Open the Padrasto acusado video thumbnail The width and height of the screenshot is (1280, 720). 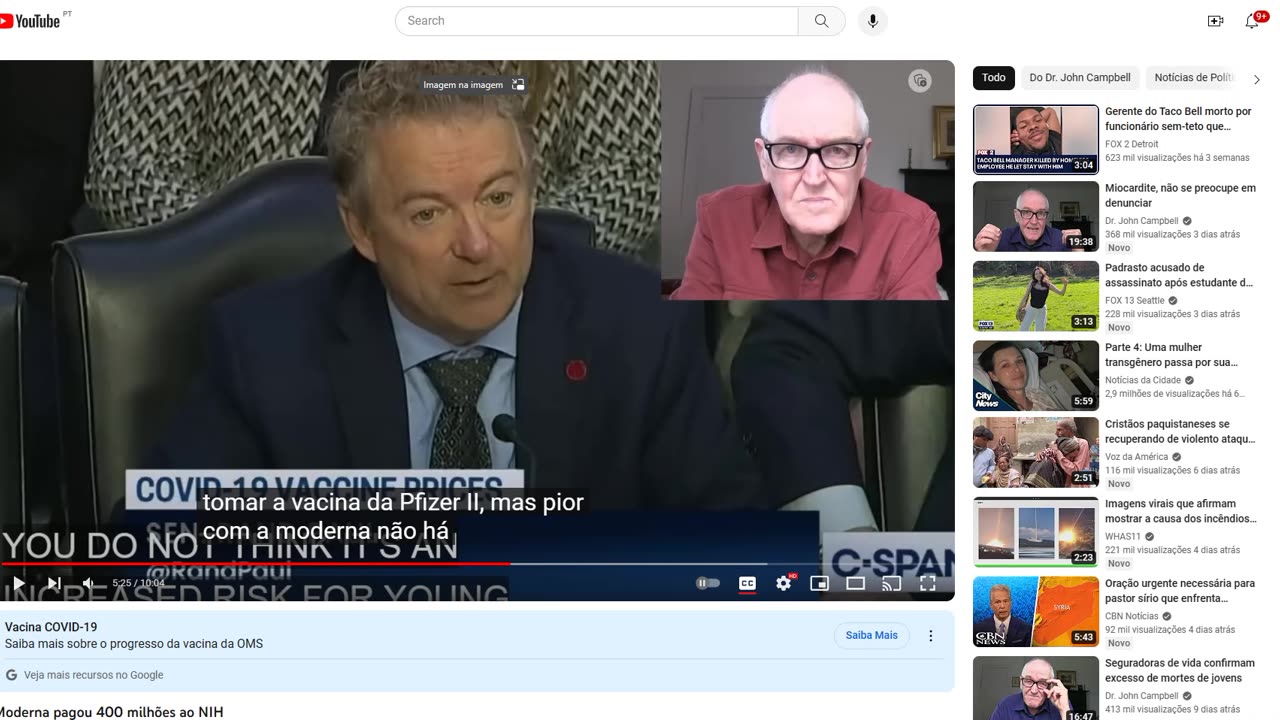[x=1036, y=296]
